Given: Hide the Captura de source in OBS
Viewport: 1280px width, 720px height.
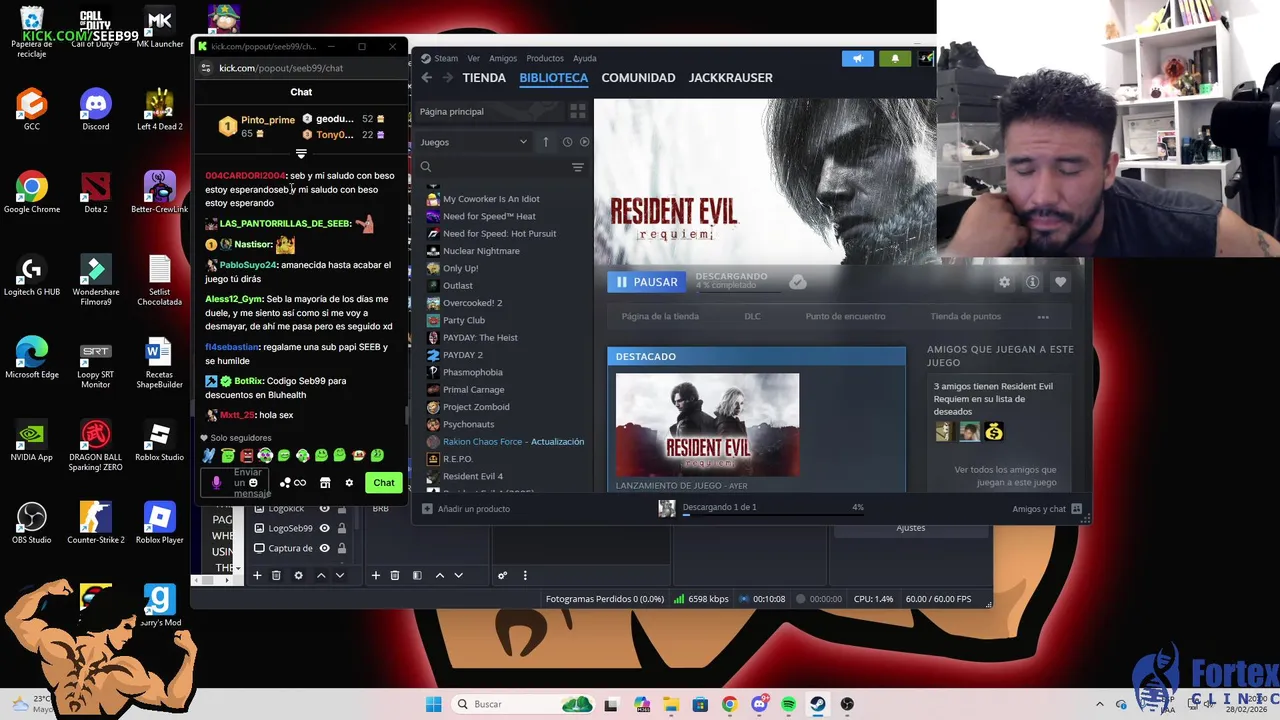Looking at the screenshot, I should pyautogui.click(x=324, y=548).
